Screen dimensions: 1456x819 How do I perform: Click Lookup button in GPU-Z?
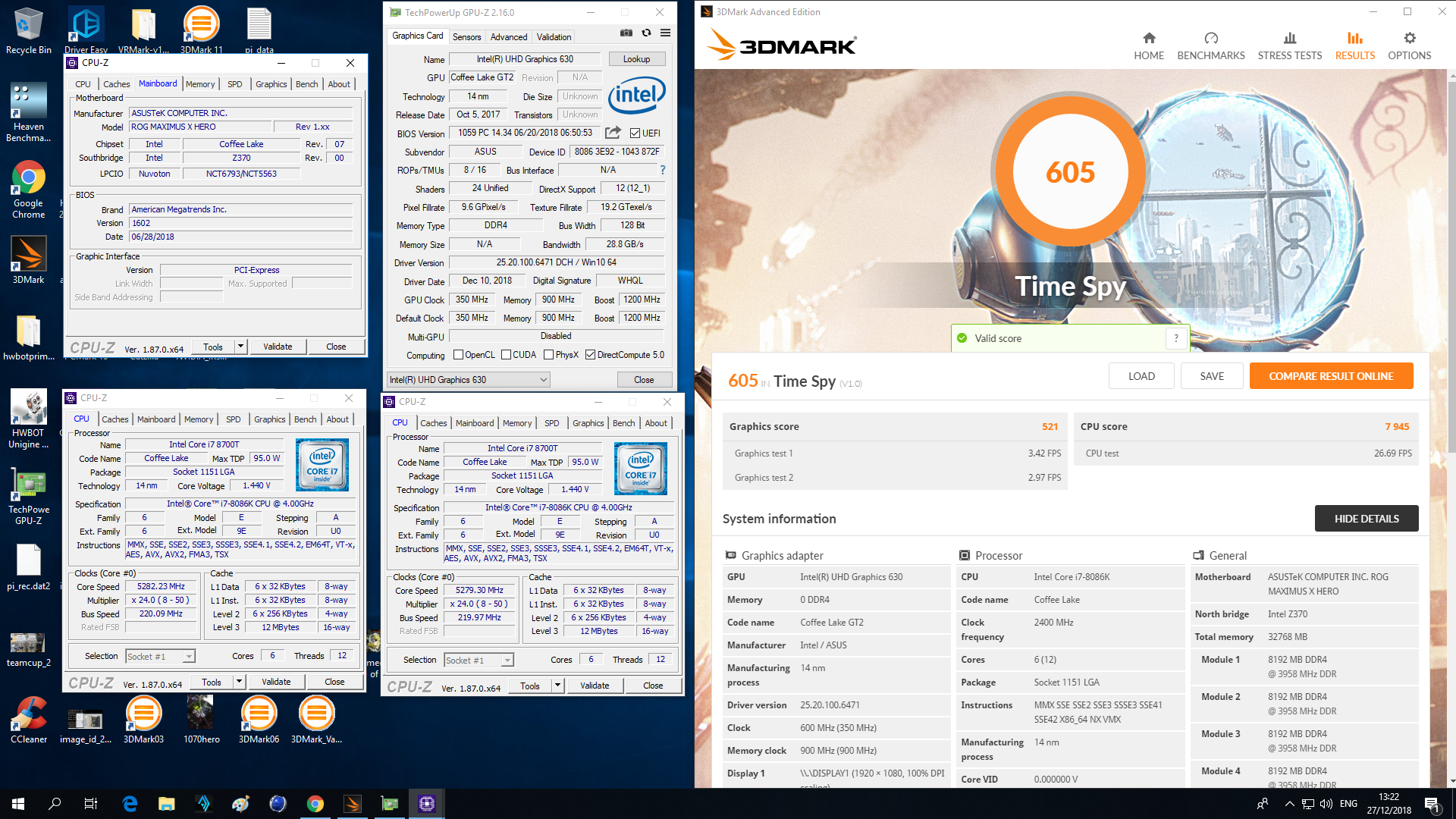pyautogui.click(x=636, y=59)
